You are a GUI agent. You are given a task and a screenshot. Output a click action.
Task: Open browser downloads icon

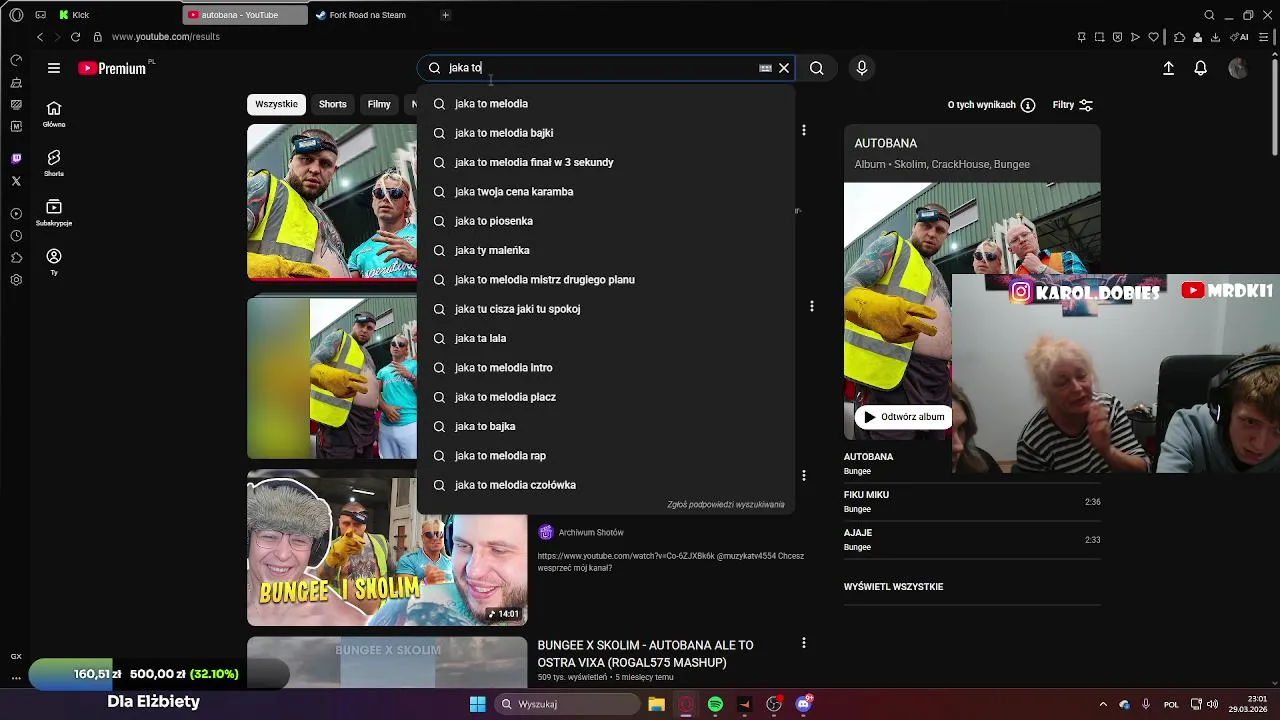pyautogui.click(x=1215, y=37)
